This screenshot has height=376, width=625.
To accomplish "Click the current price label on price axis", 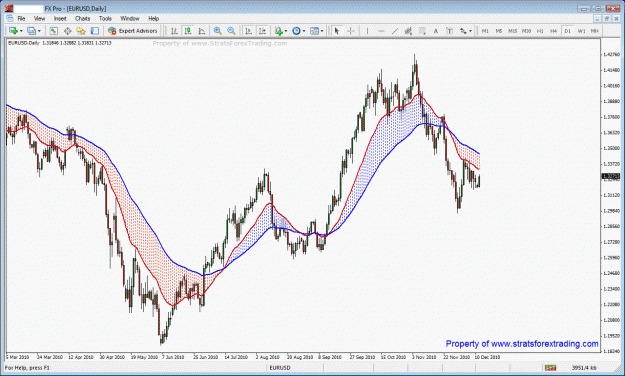I will tap(611, 176).
